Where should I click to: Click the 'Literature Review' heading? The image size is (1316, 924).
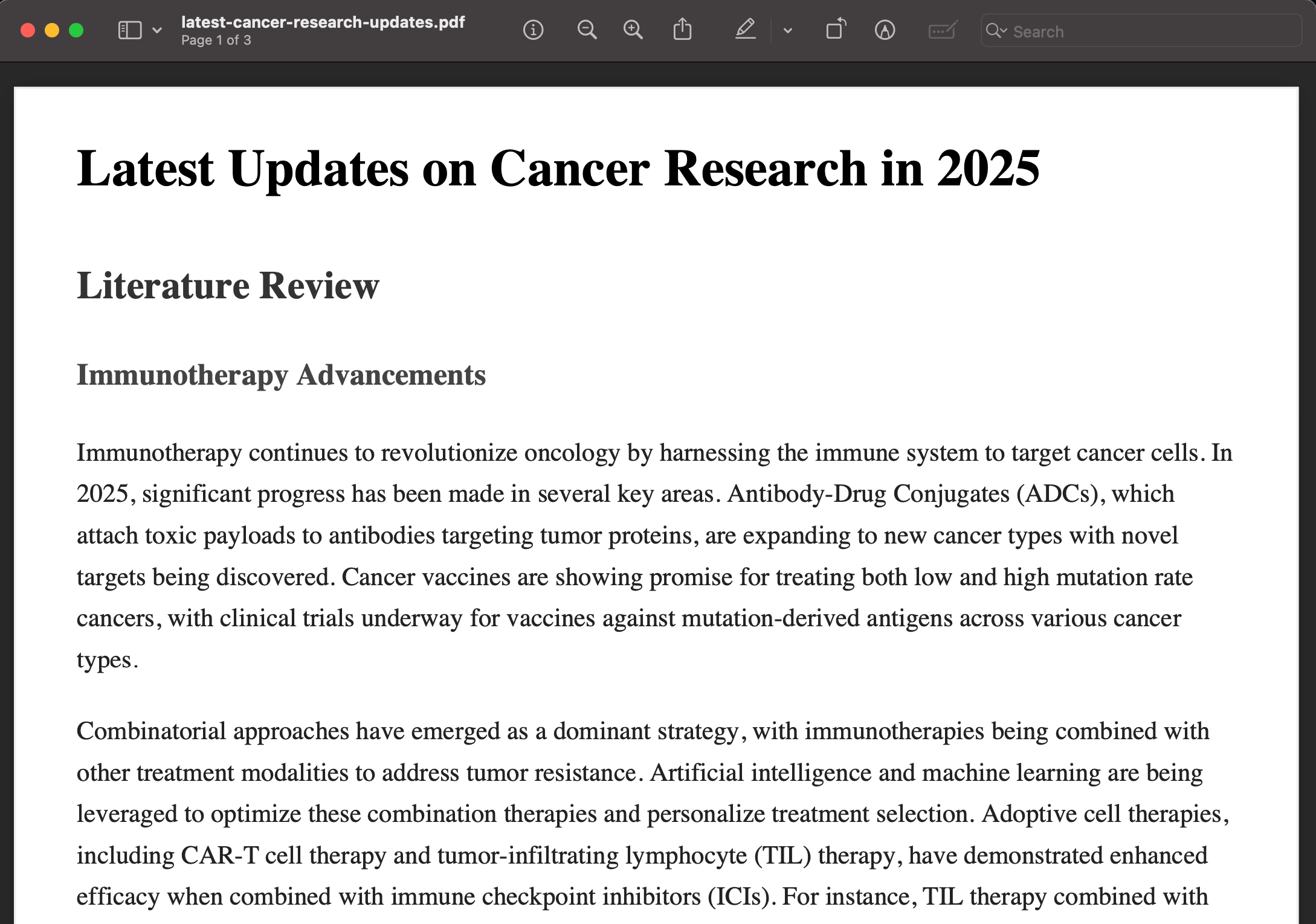(228, 285)
